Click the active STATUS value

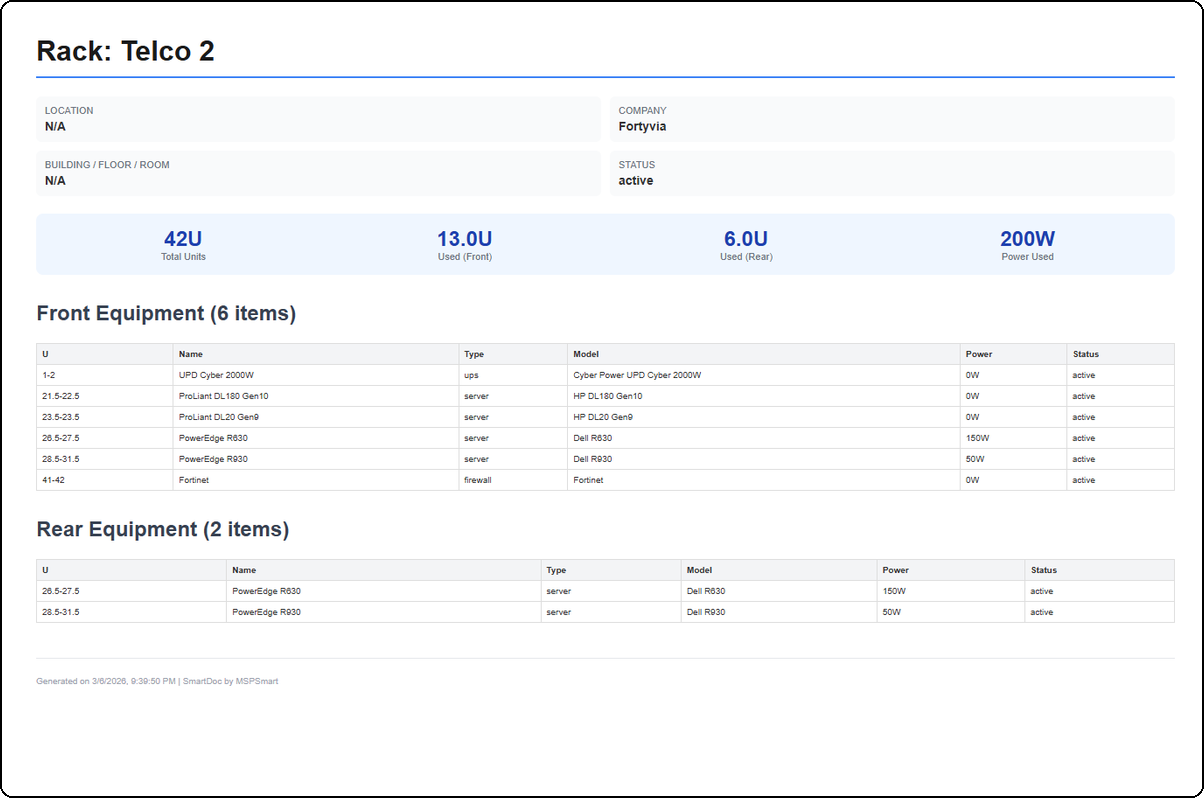point(636,181)
